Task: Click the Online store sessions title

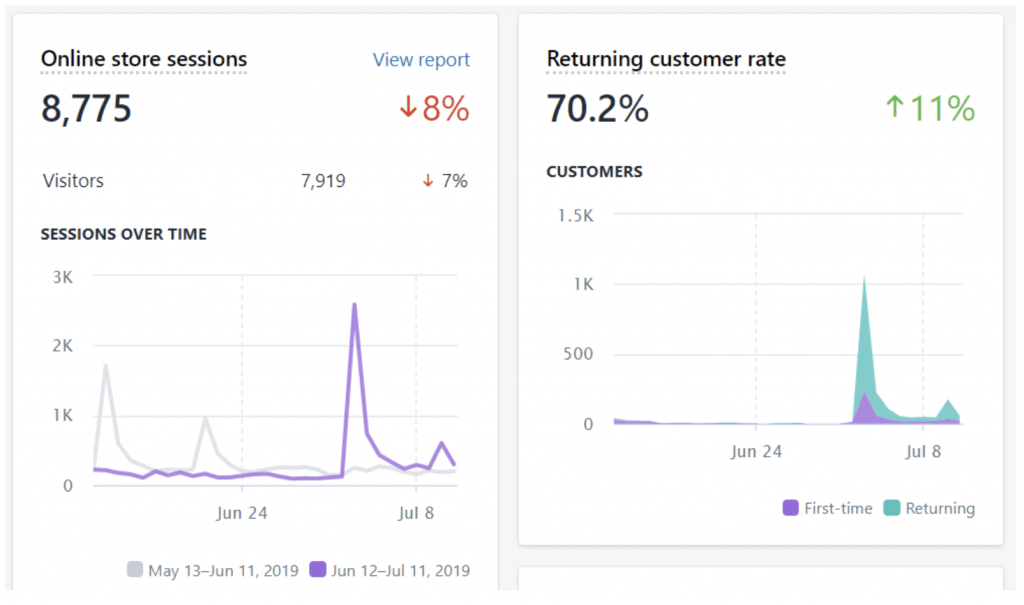Action: click(x=144, y=59)
